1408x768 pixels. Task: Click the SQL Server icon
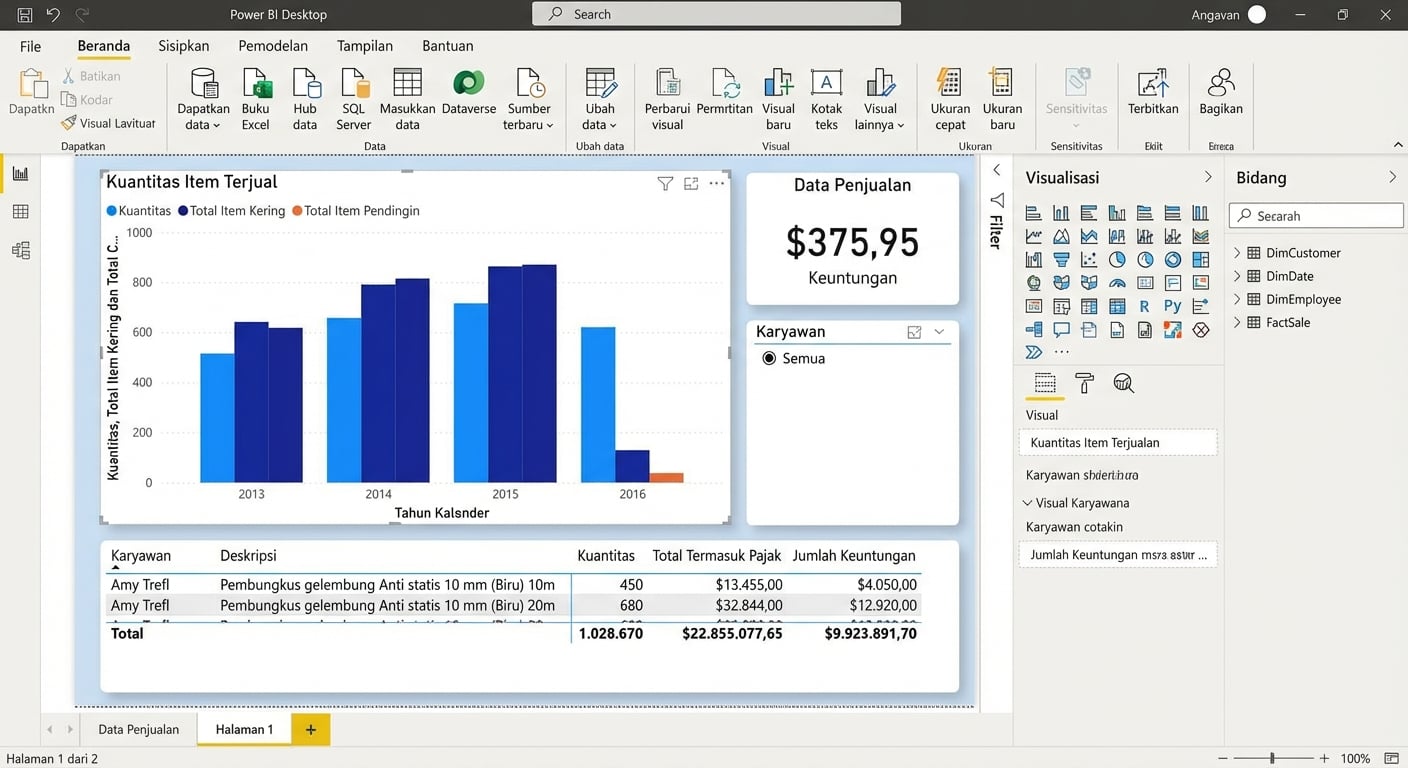point(353,99)
